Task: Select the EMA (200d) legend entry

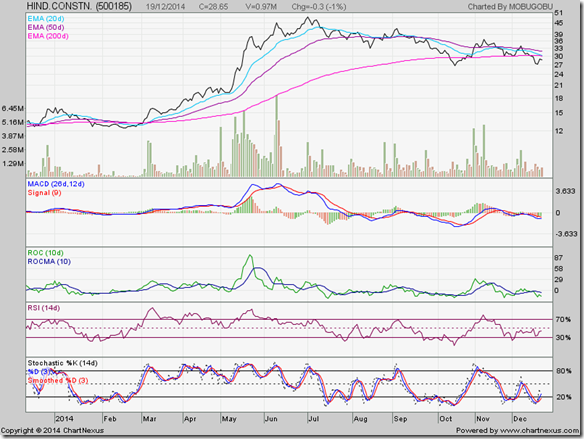Action: pos(48,36)
